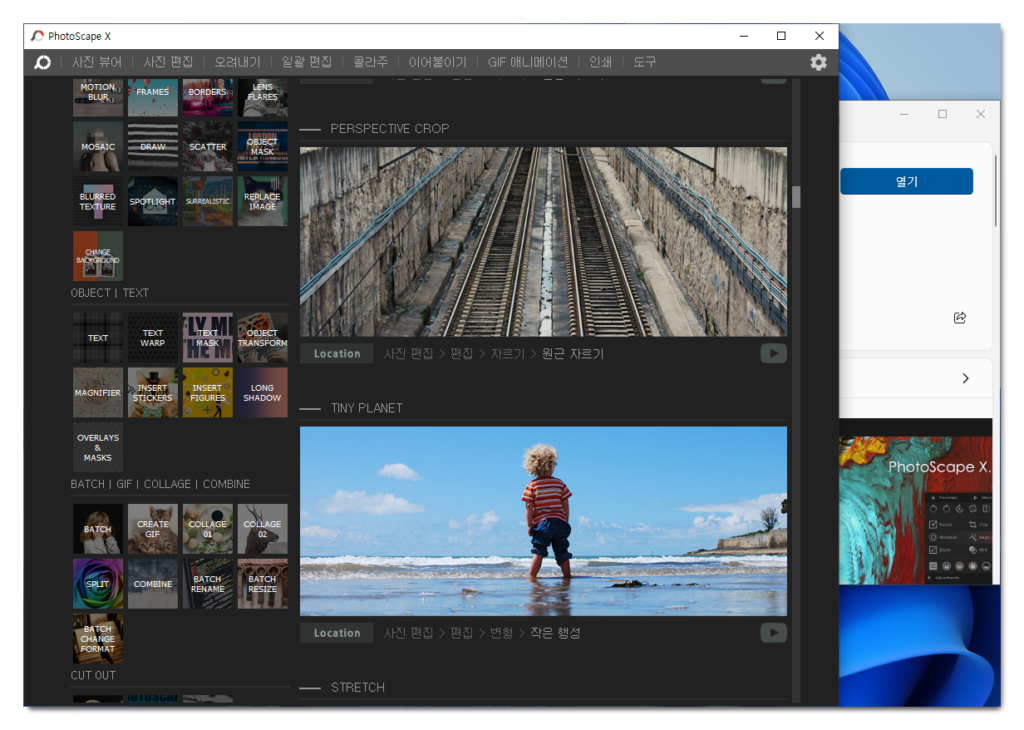Click the TINY PLANET section heading
The height and width of the screenshot is (730, 1024).
(x=366, y=408)
